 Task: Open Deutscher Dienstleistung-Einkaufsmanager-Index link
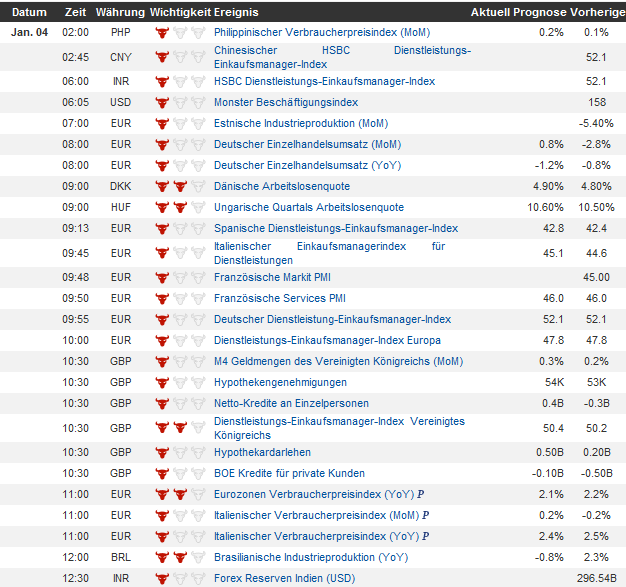(x=333, y=319)
